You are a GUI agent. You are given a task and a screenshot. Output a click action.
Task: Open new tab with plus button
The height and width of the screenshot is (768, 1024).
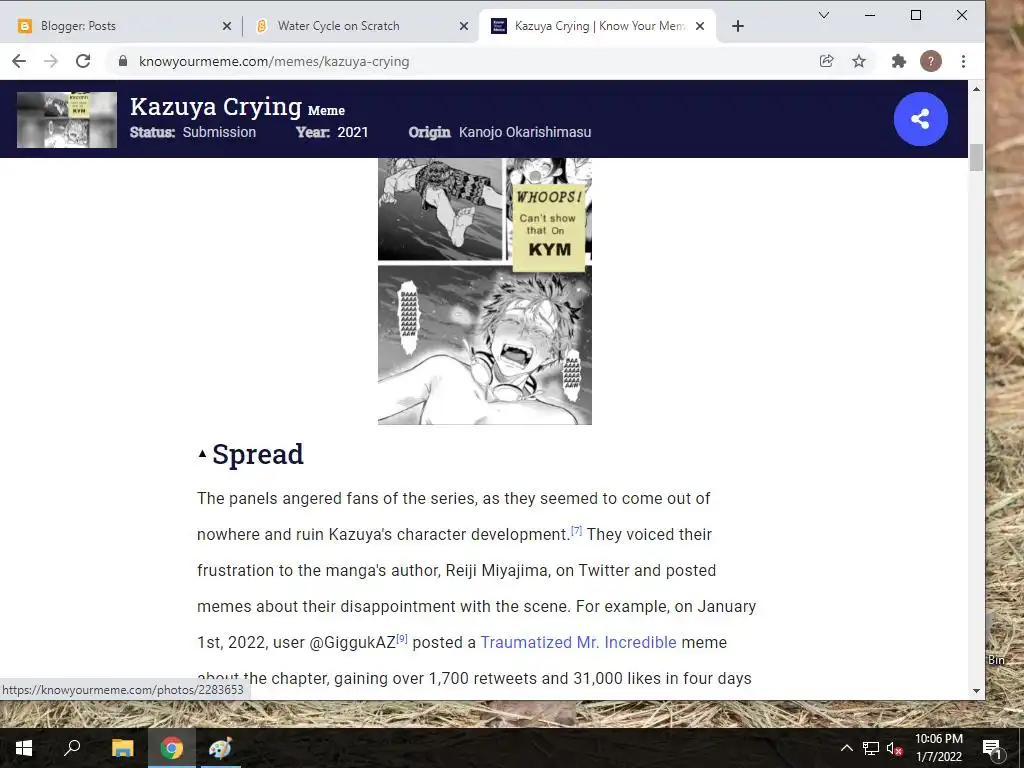click(x=737, y=26)
